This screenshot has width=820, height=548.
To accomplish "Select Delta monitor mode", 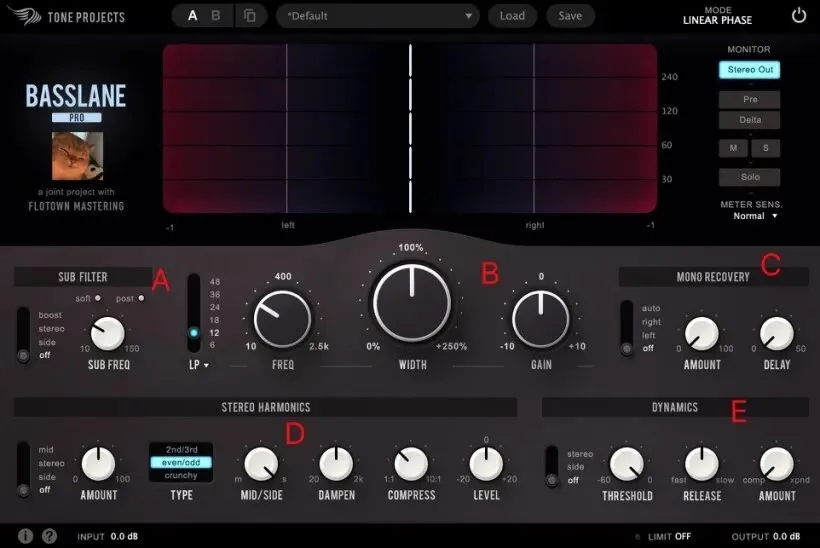I will (x=749, y=120).
